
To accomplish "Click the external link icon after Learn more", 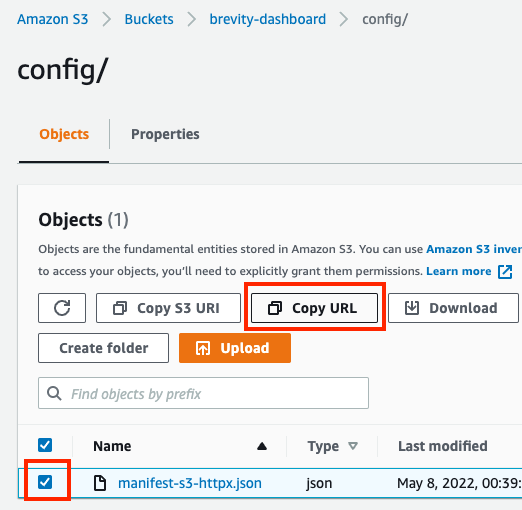I will (x=505, y=272).
